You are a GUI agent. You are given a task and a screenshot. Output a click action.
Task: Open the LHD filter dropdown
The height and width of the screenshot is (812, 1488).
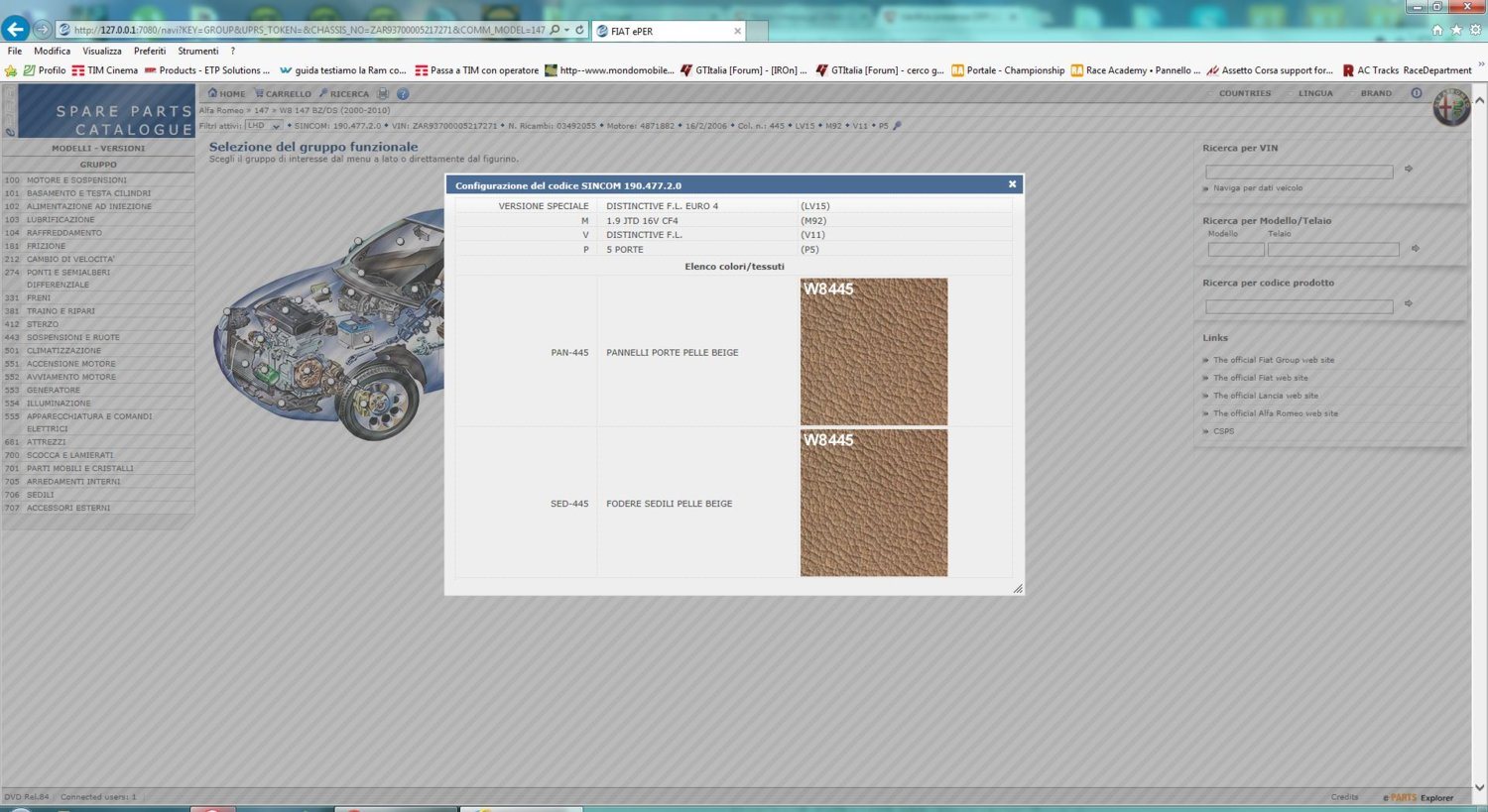tap(263, 126)
